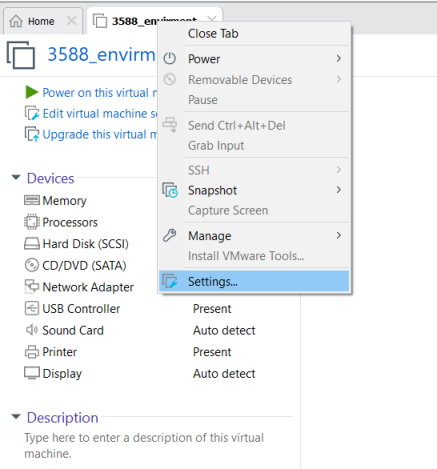
Task: Collapse the Devices section triangle
Action: tap(16, 177)
